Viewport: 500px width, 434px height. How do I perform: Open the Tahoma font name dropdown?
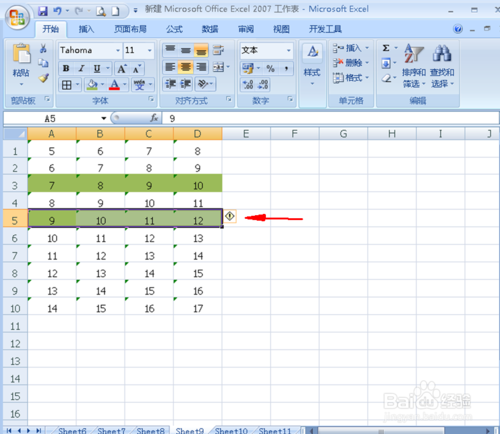[118, 51]
